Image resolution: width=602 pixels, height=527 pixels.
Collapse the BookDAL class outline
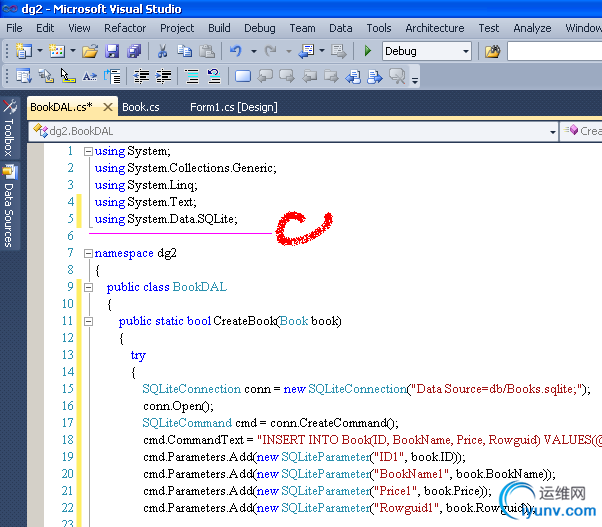tap(88, 287)
